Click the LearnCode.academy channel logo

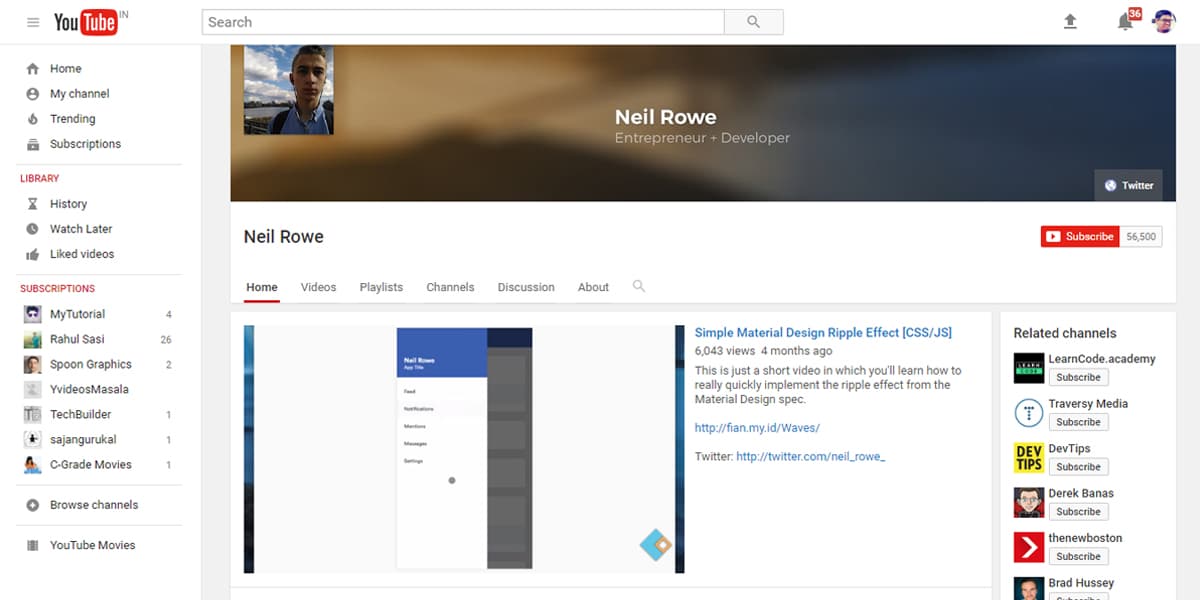pos(1029,368)
